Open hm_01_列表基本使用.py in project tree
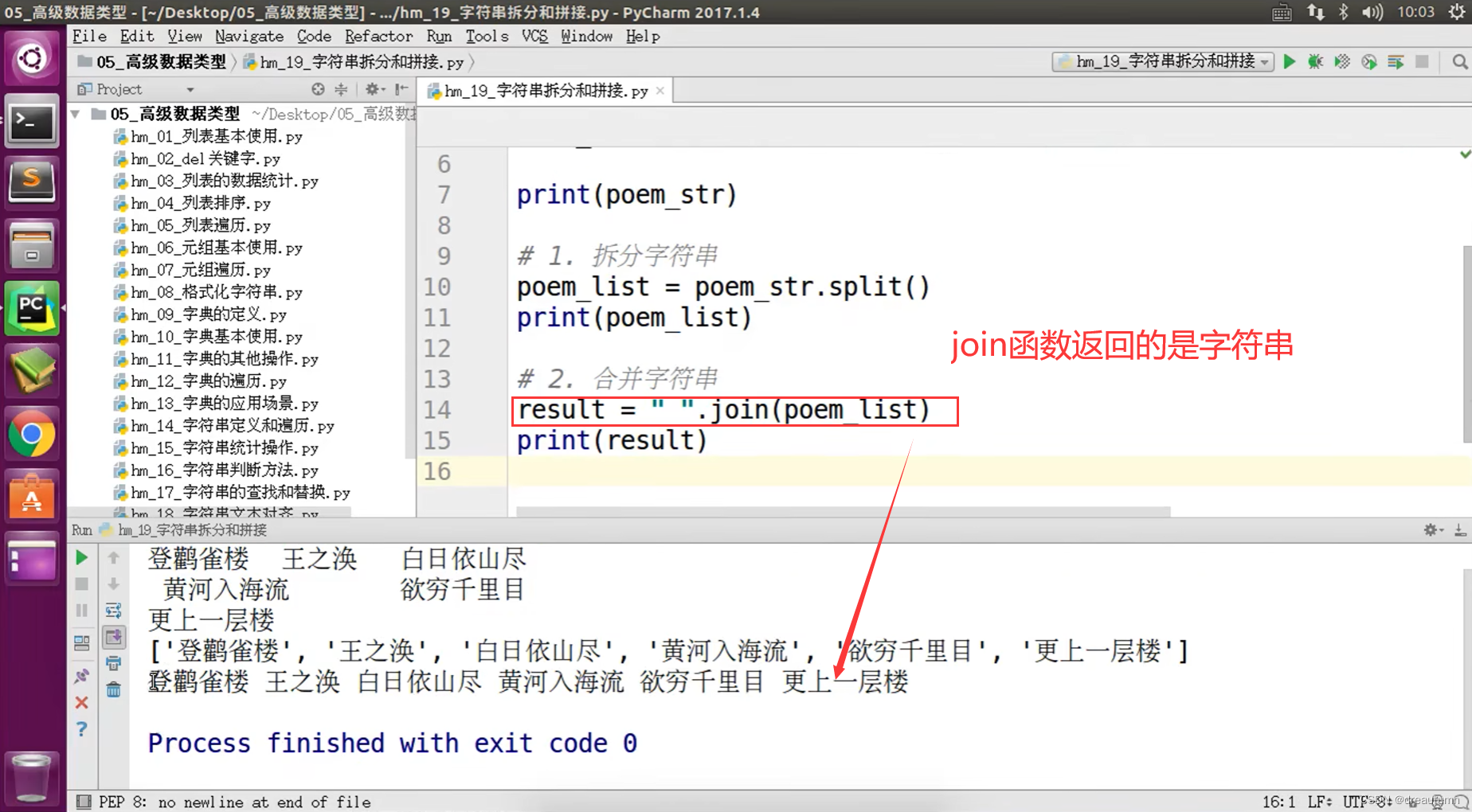The height and width of the screenshot is (812, 1472). point(208,137)
